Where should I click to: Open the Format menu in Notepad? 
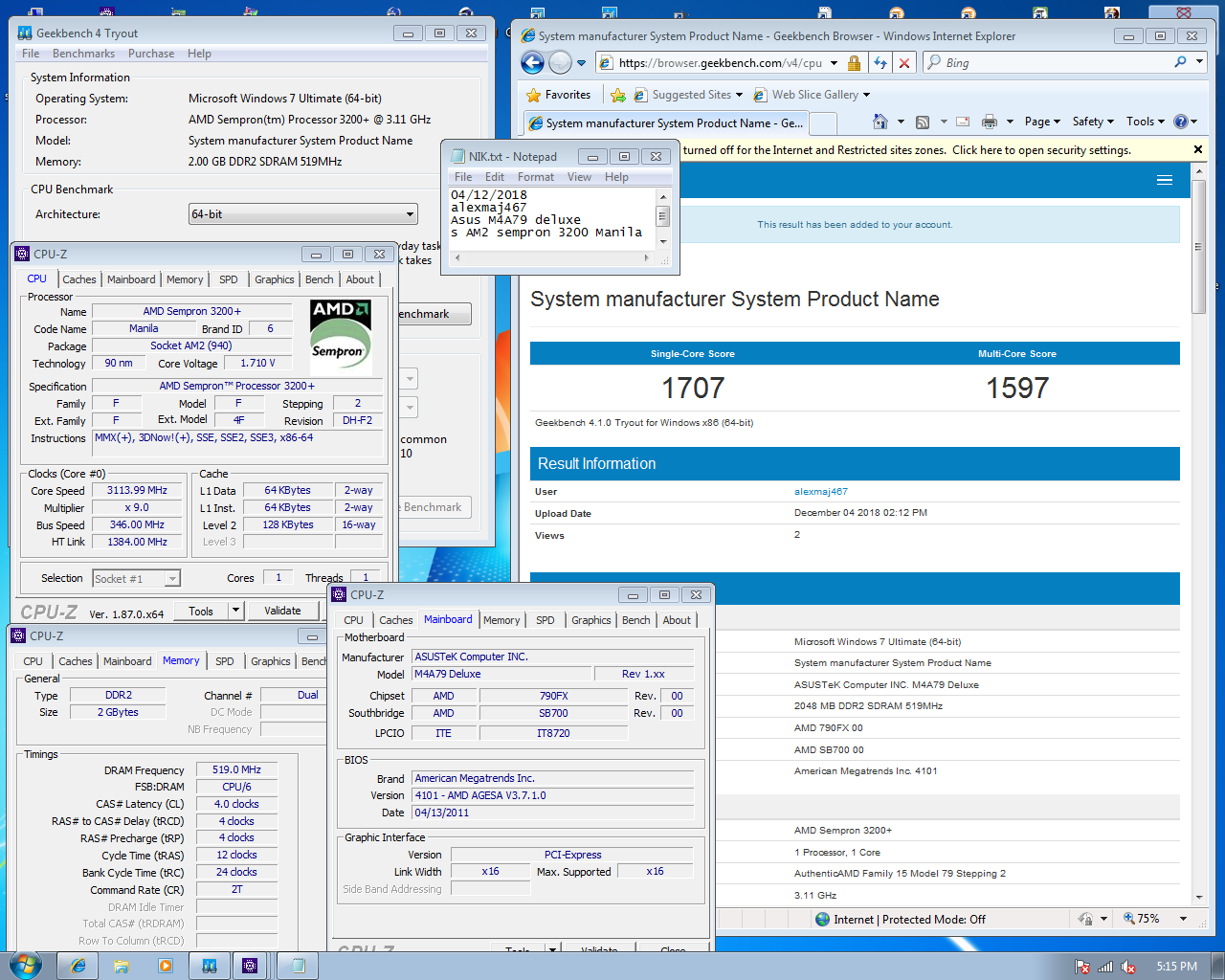(536, 177)
